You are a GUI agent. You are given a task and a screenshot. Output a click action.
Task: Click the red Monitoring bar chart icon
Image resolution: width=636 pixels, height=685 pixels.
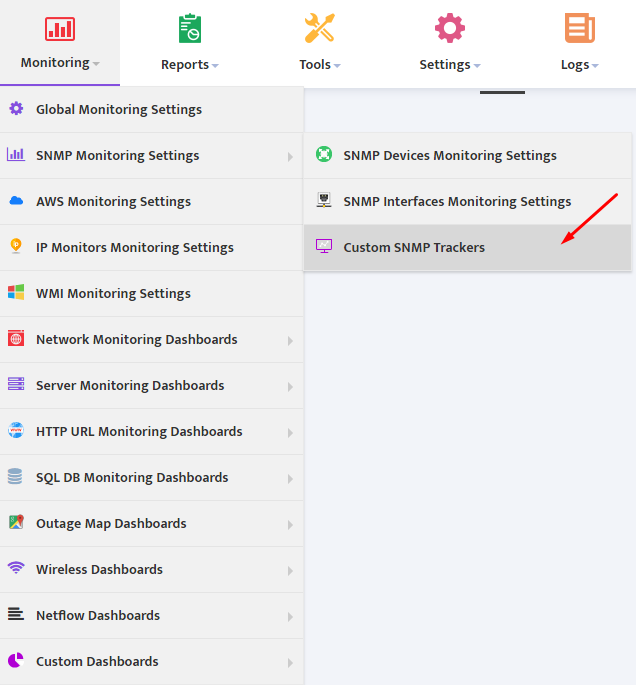60,29
